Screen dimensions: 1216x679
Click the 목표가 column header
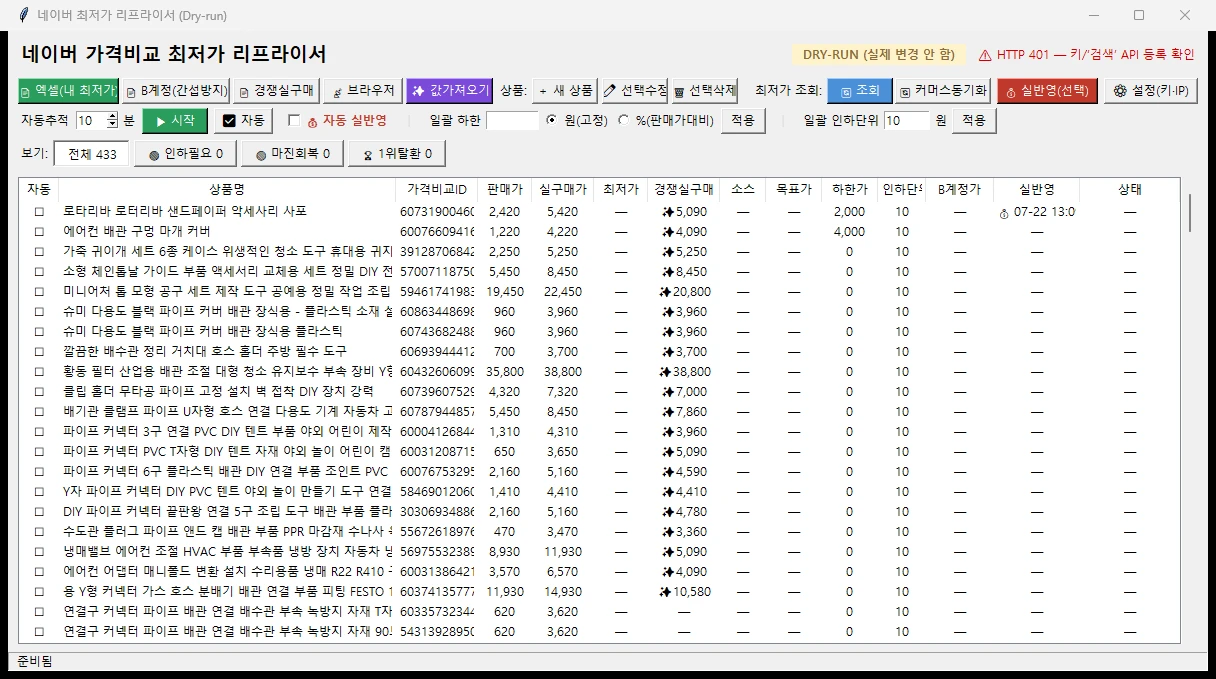tap(793, 189)
